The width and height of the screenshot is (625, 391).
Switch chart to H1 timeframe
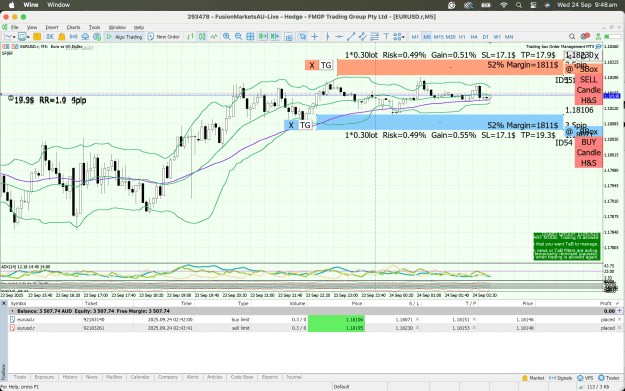point(462,37)
